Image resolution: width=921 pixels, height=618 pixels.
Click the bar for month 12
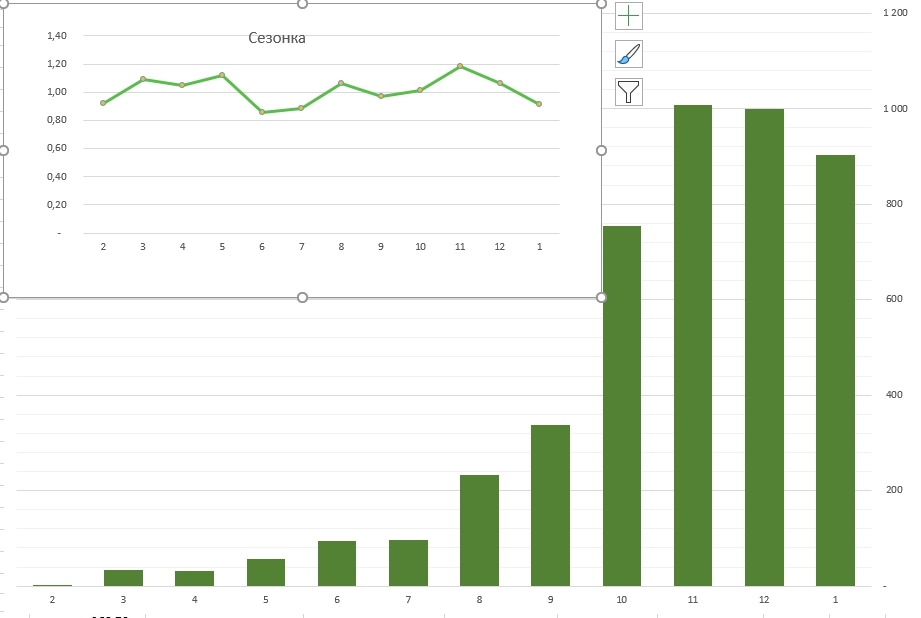click(764, 347)
